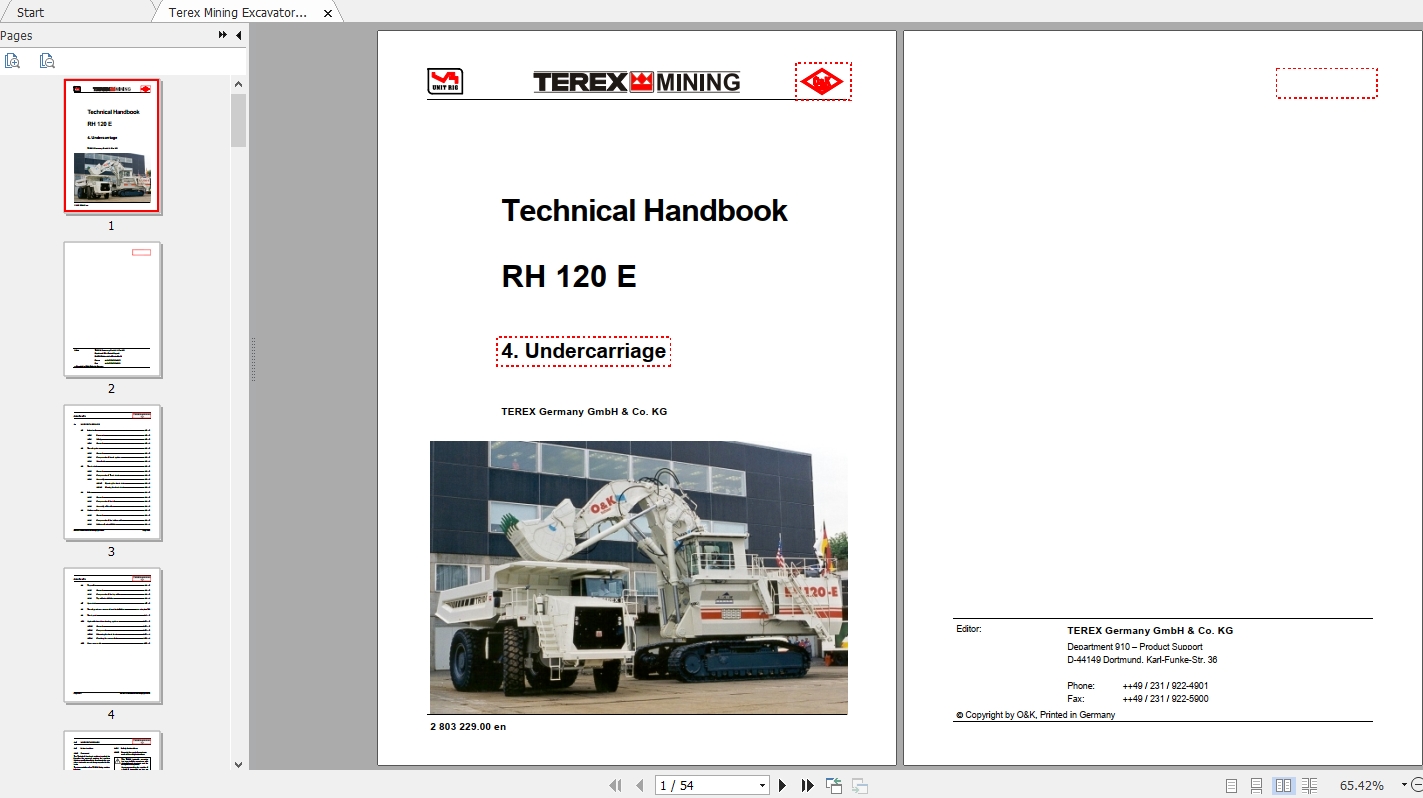Click the red diamond logo on page 1

(823, 81)
